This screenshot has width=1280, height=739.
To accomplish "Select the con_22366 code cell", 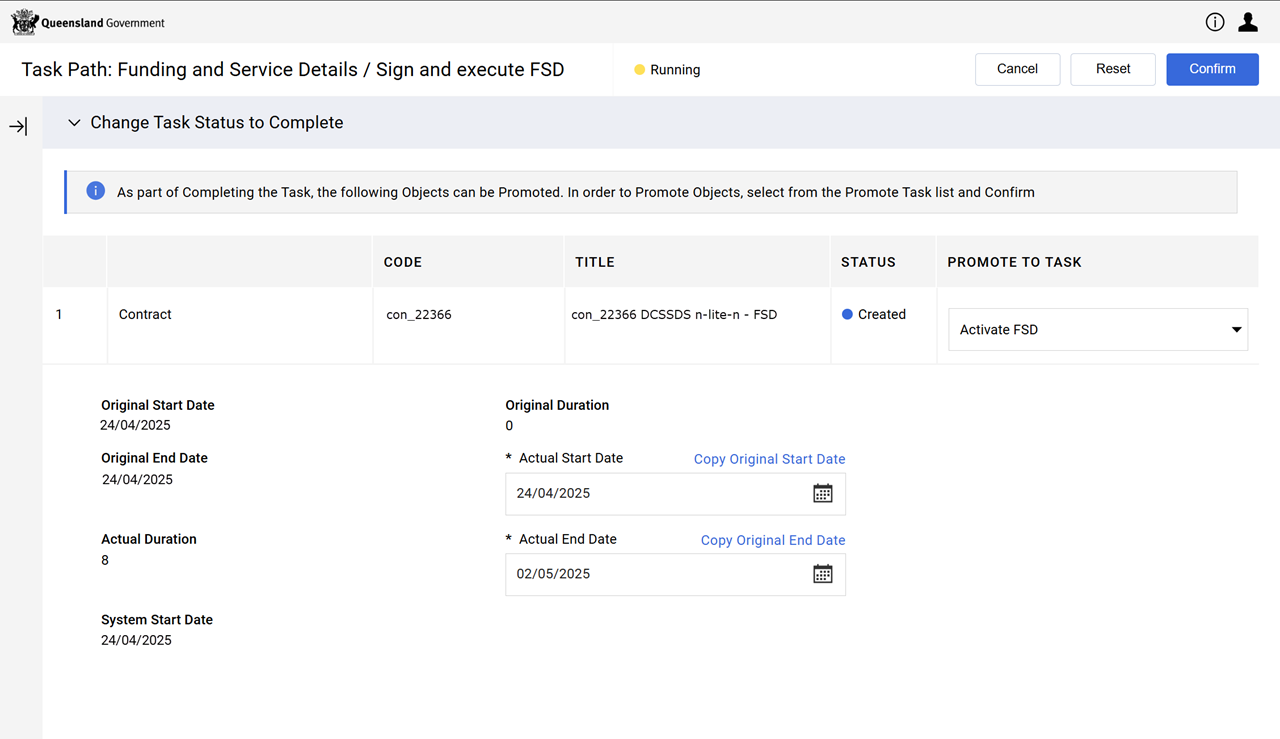I will pos(419,315).
